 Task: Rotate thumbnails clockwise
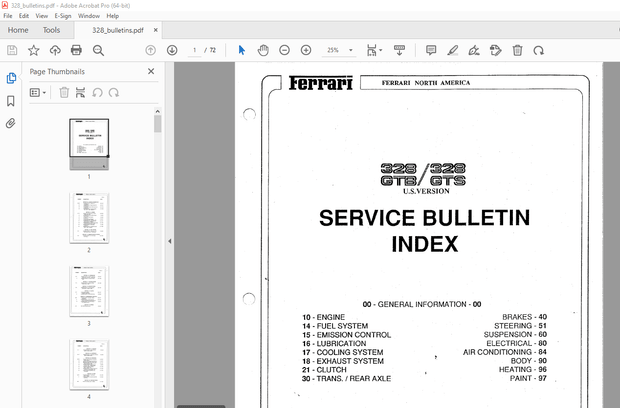coord(114,93)
